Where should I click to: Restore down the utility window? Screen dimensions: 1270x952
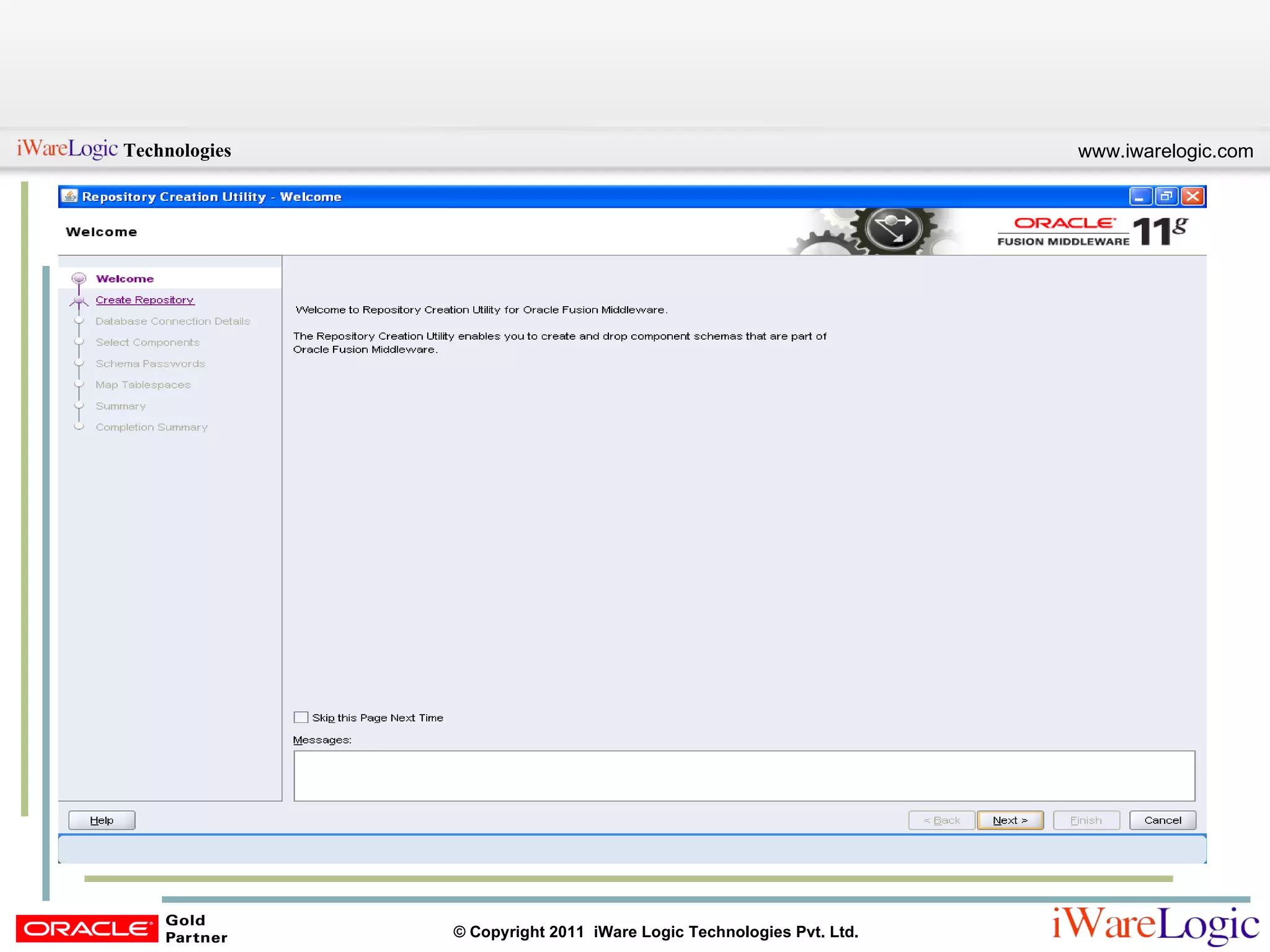point(1166,196)
